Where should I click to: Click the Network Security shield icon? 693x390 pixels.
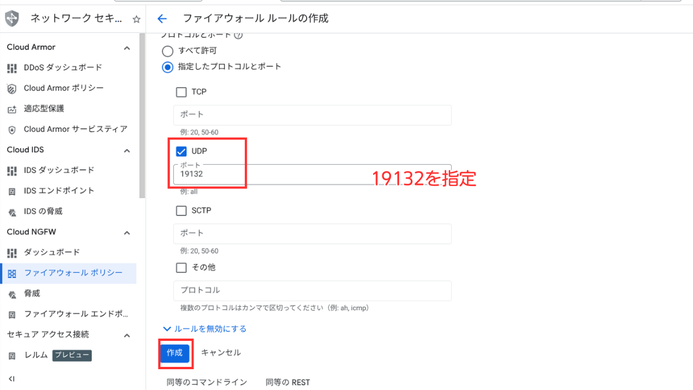[12, 19]
